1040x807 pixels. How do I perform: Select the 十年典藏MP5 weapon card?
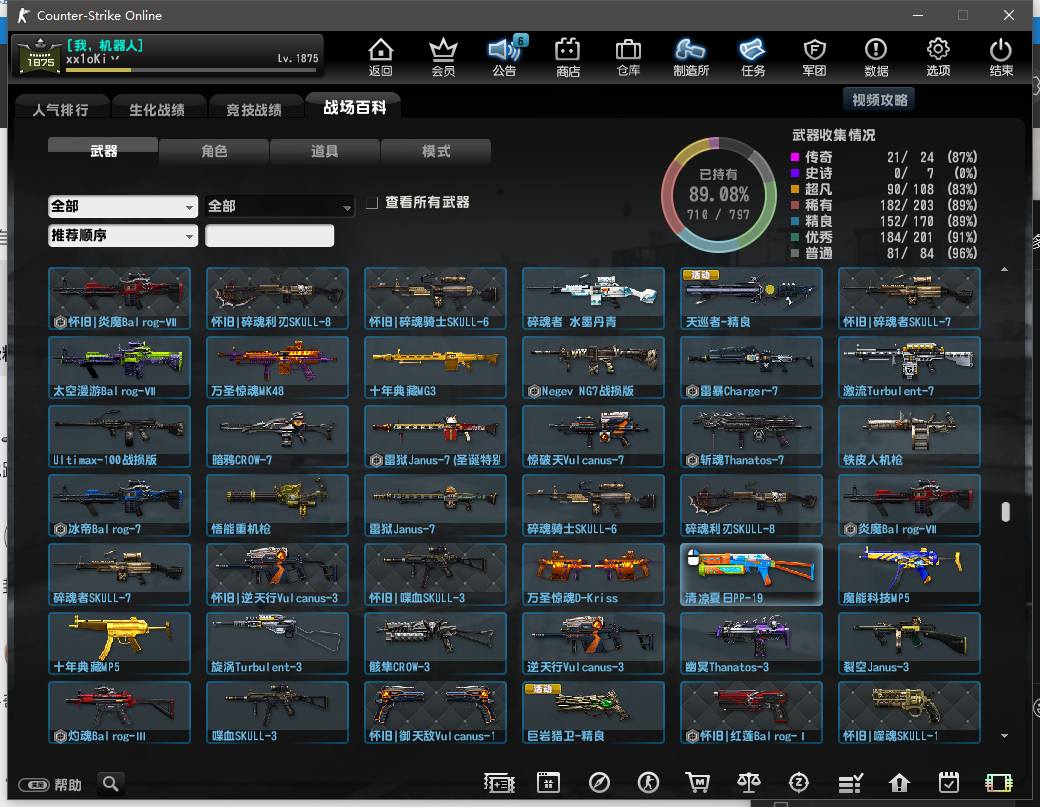click(119, 643)
